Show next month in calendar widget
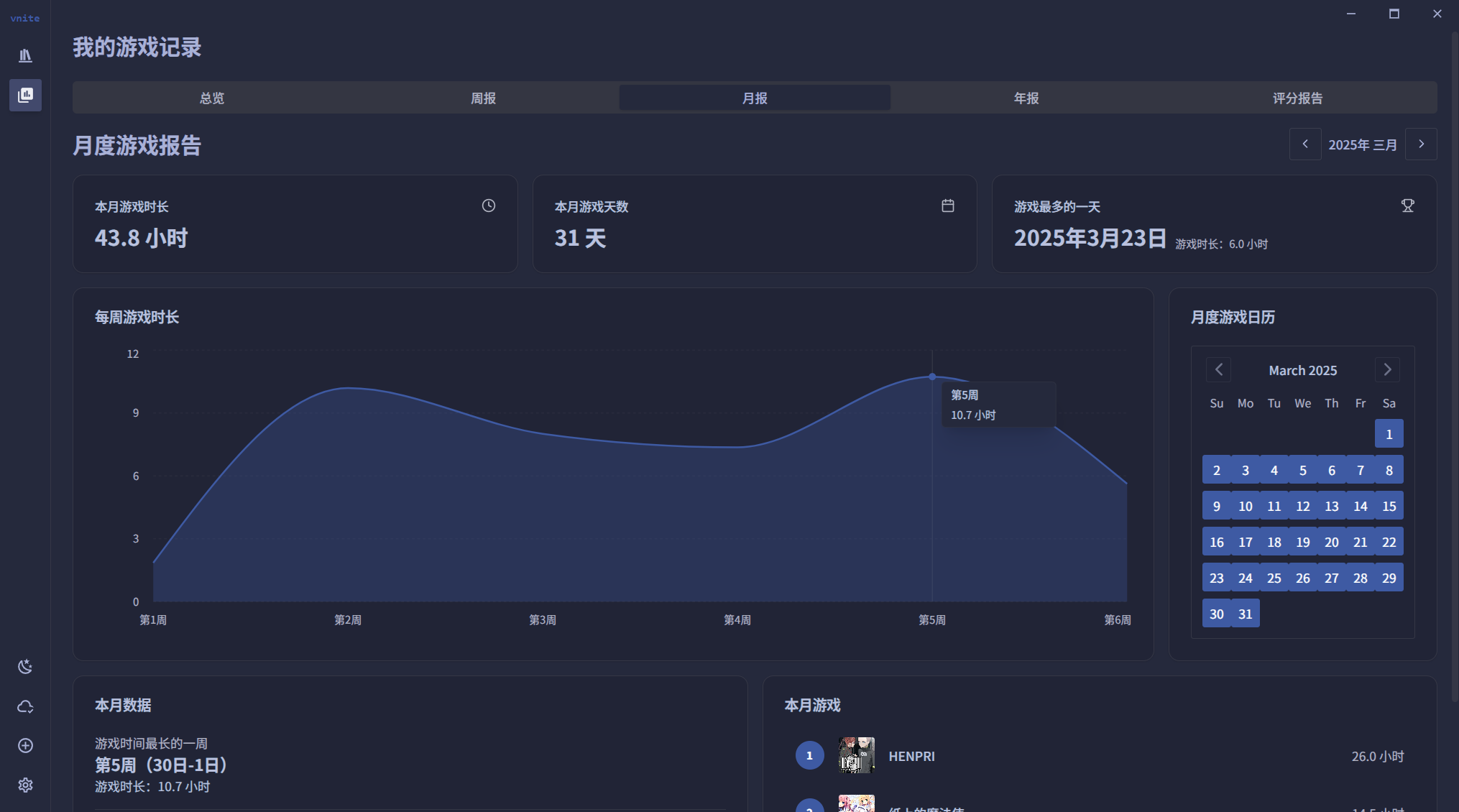Image resolution: width=1459 pixels, height=812 pixels. tap(1387, 369)
